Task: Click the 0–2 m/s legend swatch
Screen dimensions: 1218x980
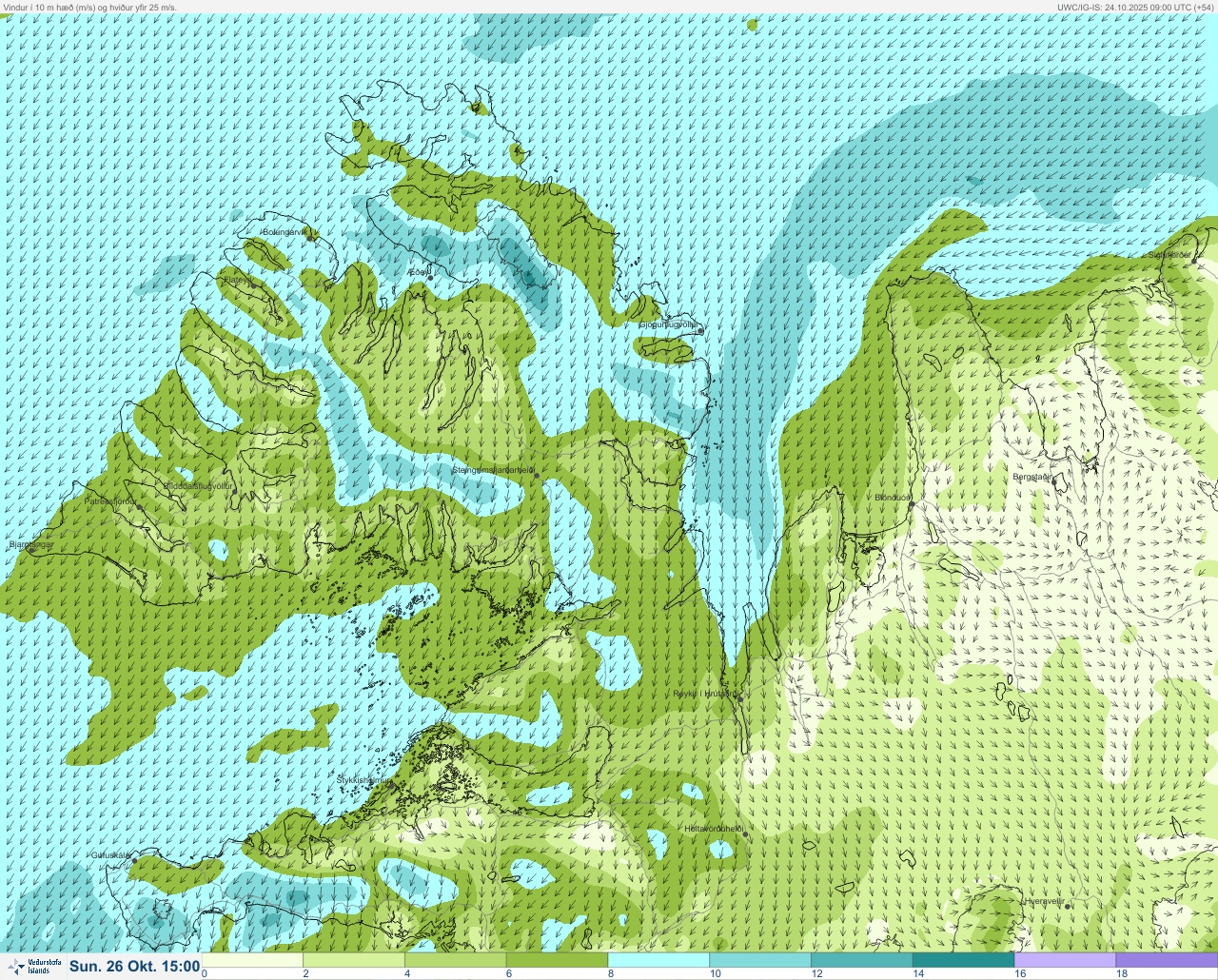Action: pyautogui.click(x=252, y=960)
